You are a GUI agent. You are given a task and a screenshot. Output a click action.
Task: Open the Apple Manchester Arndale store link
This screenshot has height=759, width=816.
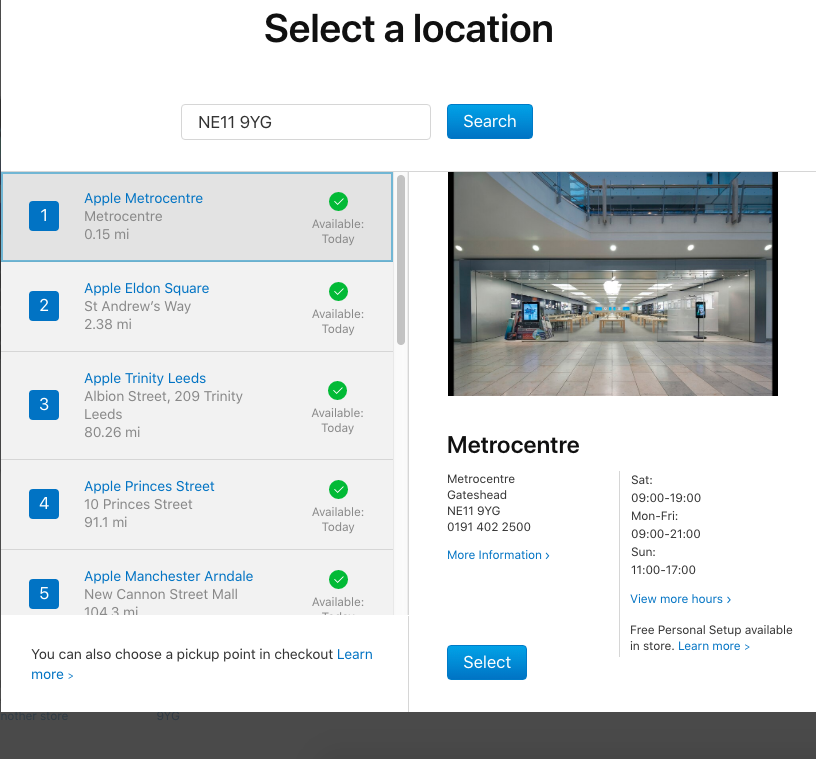coord(169,576)
